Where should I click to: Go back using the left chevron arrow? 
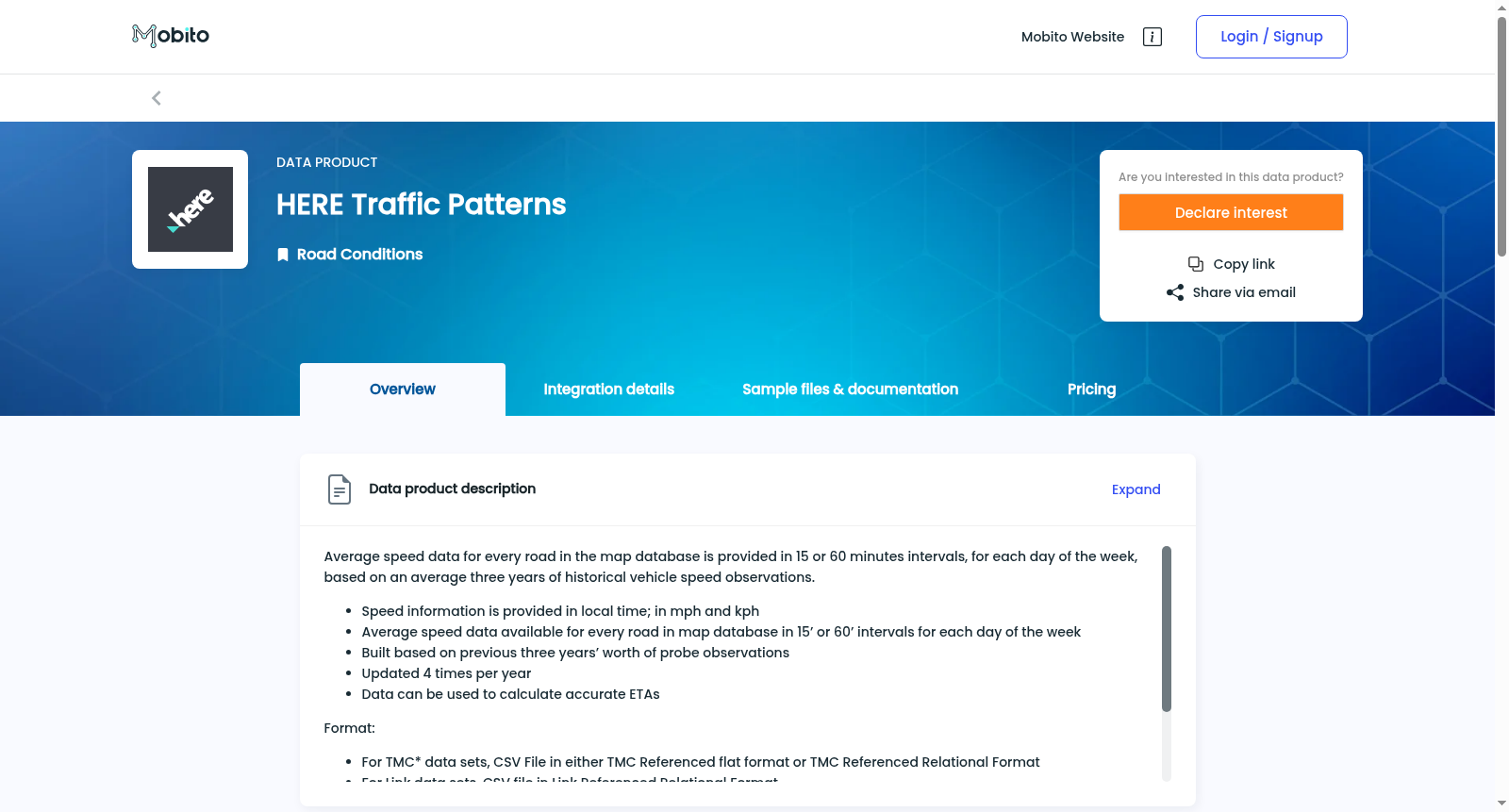(x=157, y=98)
